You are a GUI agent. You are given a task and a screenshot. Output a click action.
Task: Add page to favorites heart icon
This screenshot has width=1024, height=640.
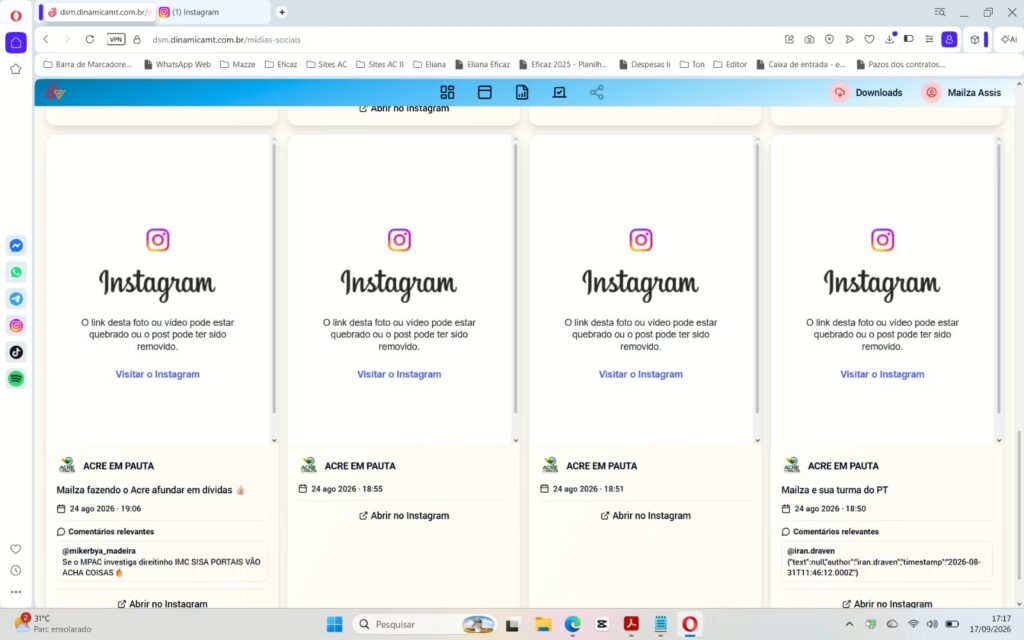tap(869, 39)
